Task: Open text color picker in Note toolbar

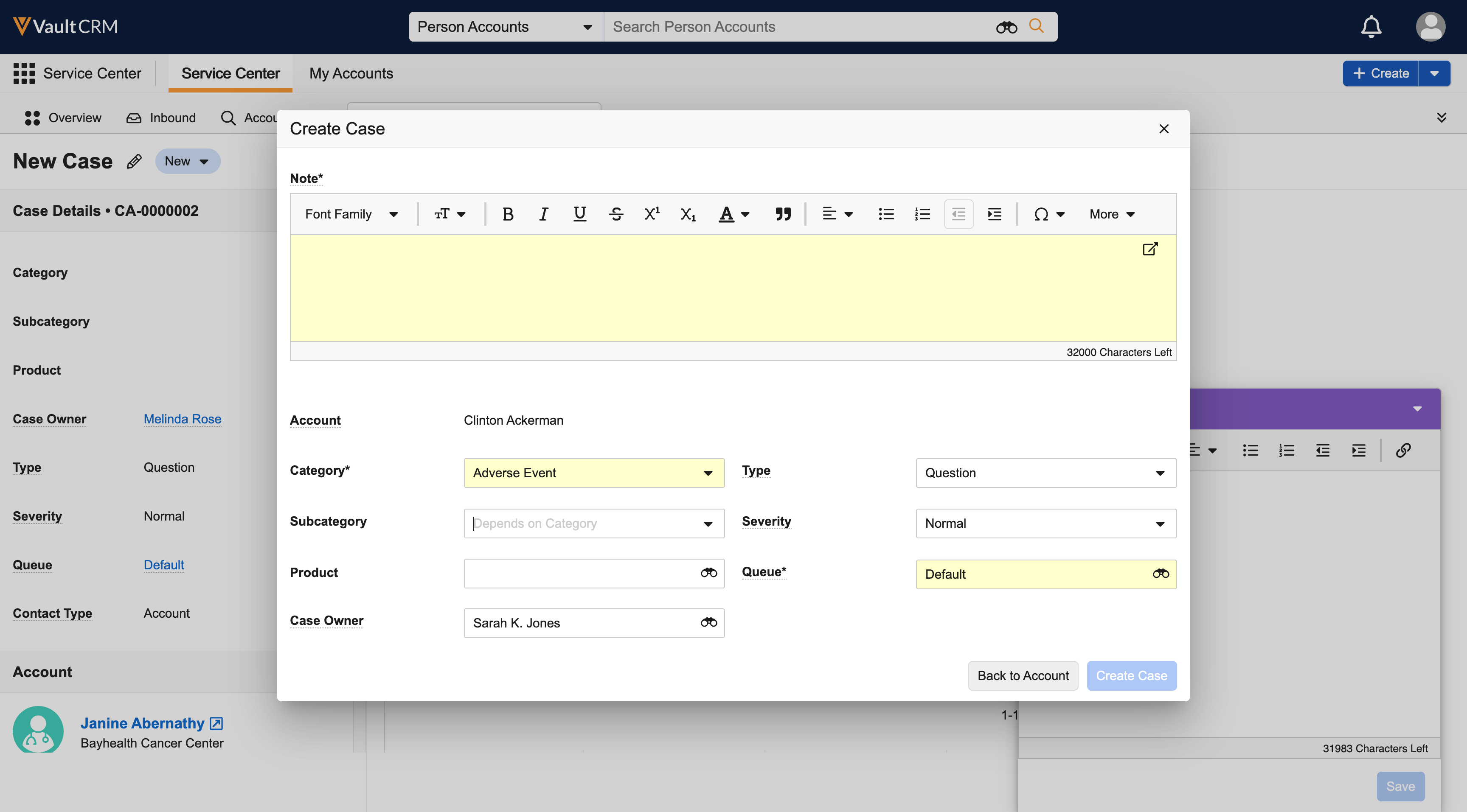Action: point(733,214)
